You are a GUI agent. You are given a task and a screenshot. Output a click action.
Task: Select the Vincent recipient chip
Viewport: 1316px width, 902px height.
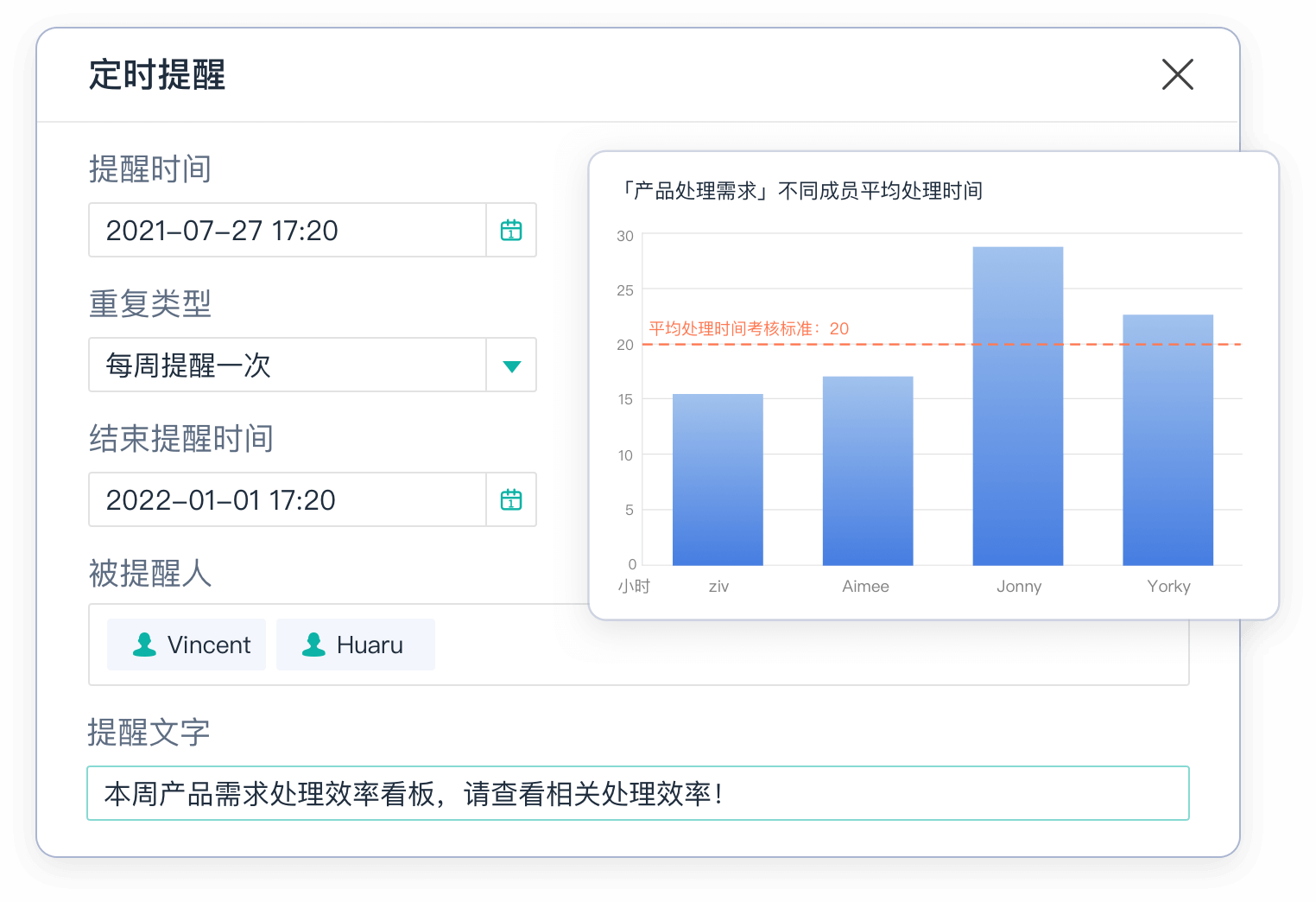click(186, 645)
